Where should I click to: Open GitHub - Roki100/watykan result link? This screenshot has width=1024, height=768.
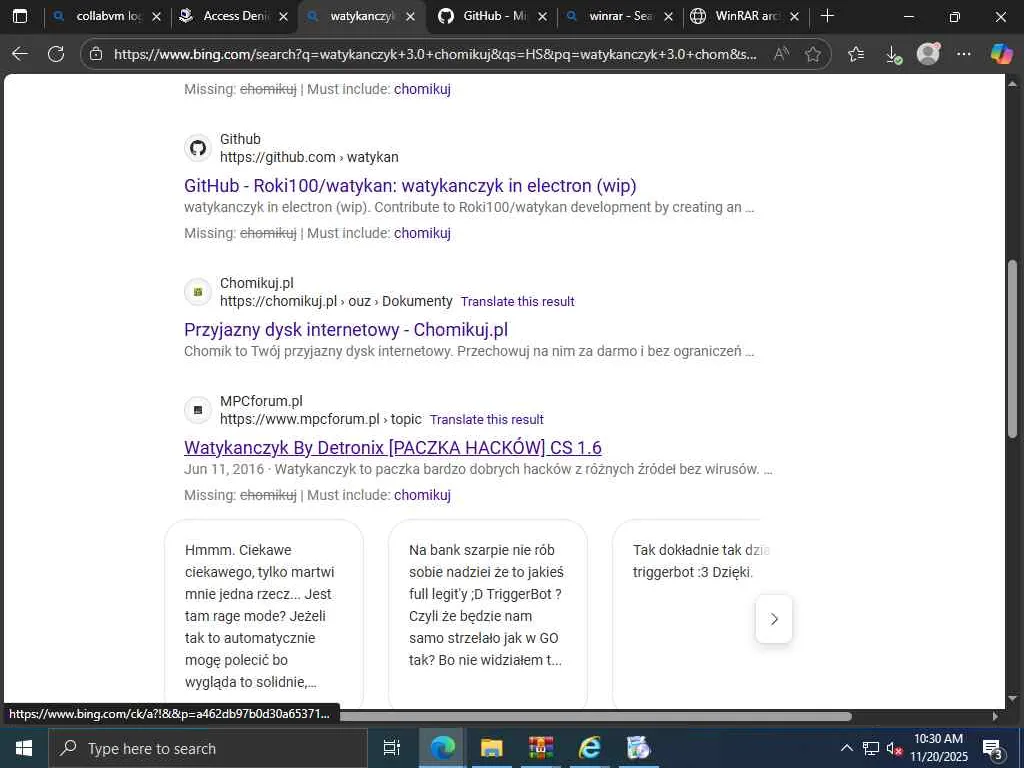tap(410, 185)
